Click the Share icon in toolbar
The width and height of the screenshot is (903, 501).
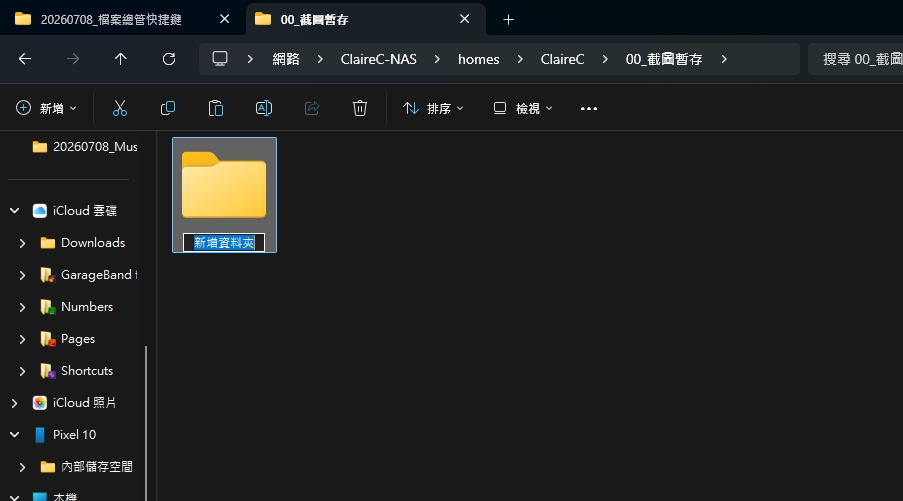point(312,108)
